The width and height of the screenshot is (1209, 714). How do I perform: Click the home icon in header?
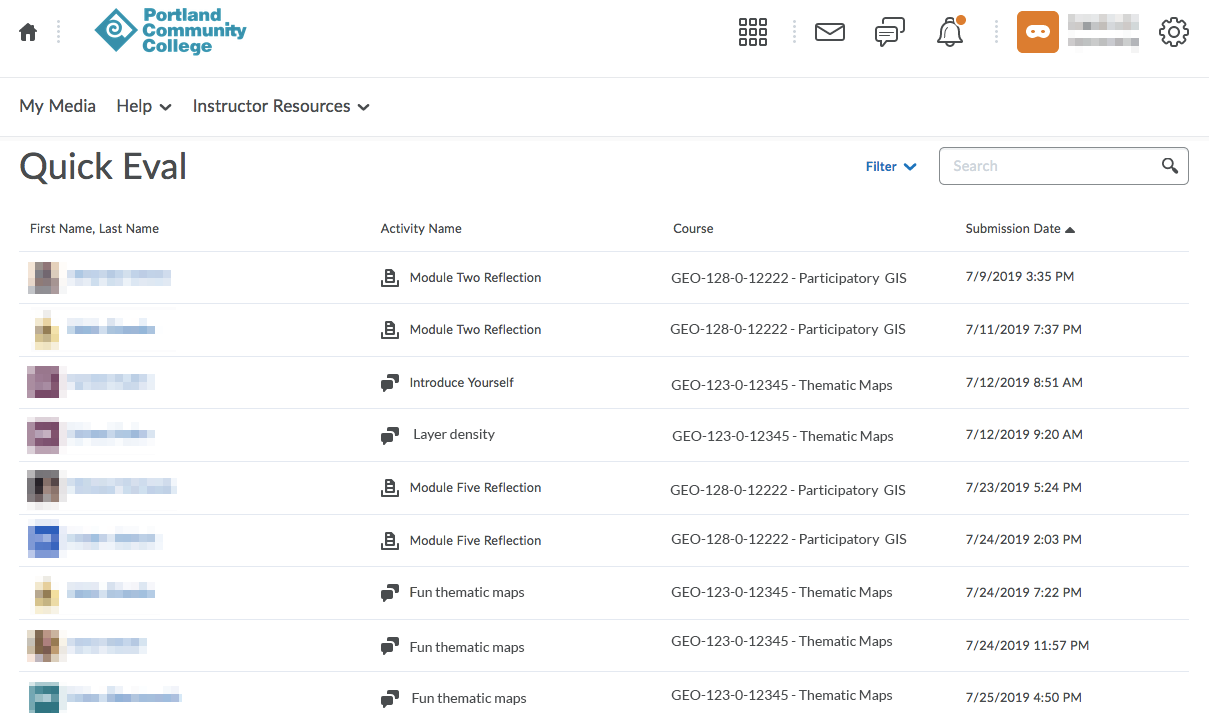(28, 32)
